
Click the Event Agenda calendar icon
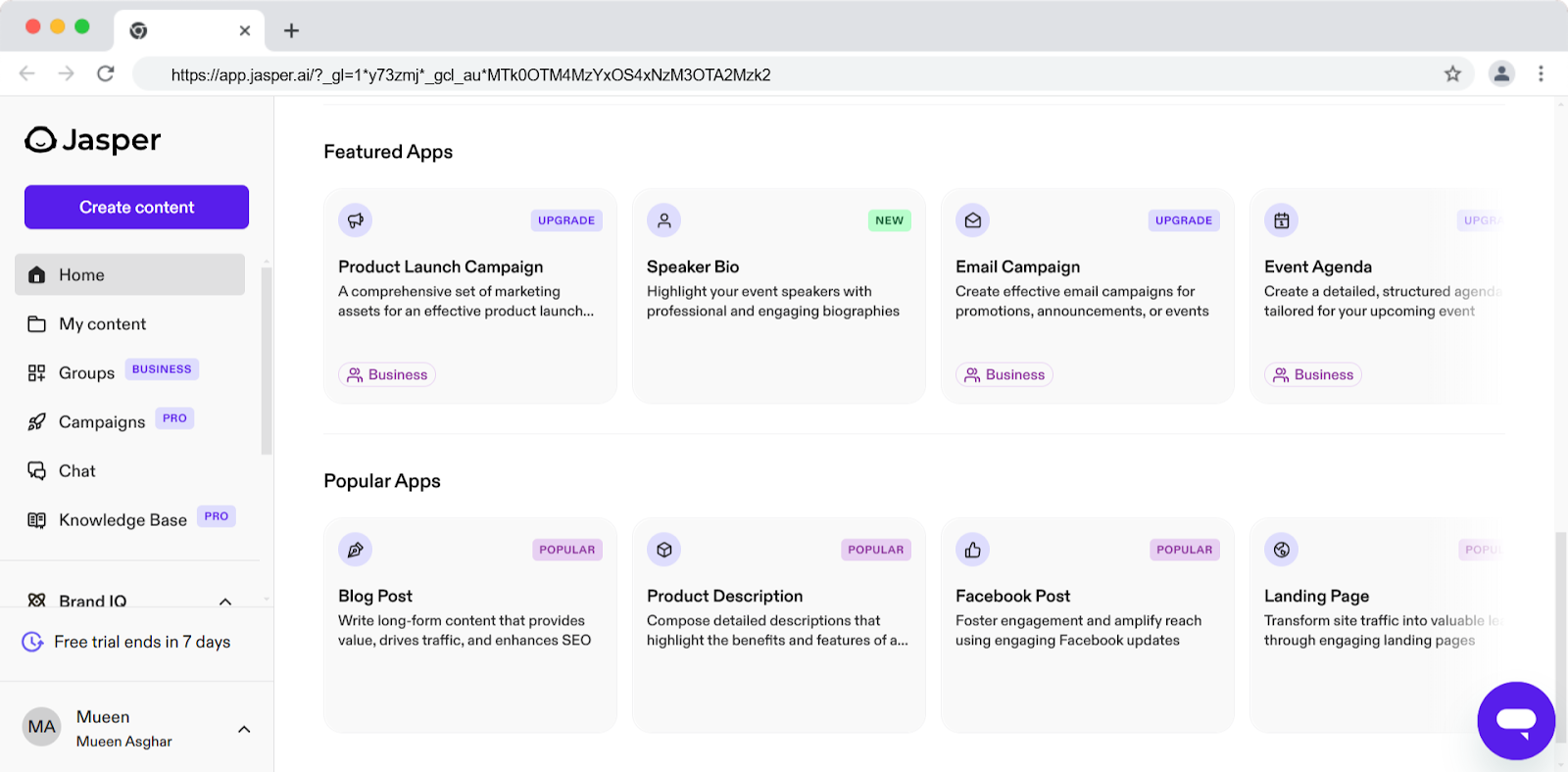(x=1282, y=220)
